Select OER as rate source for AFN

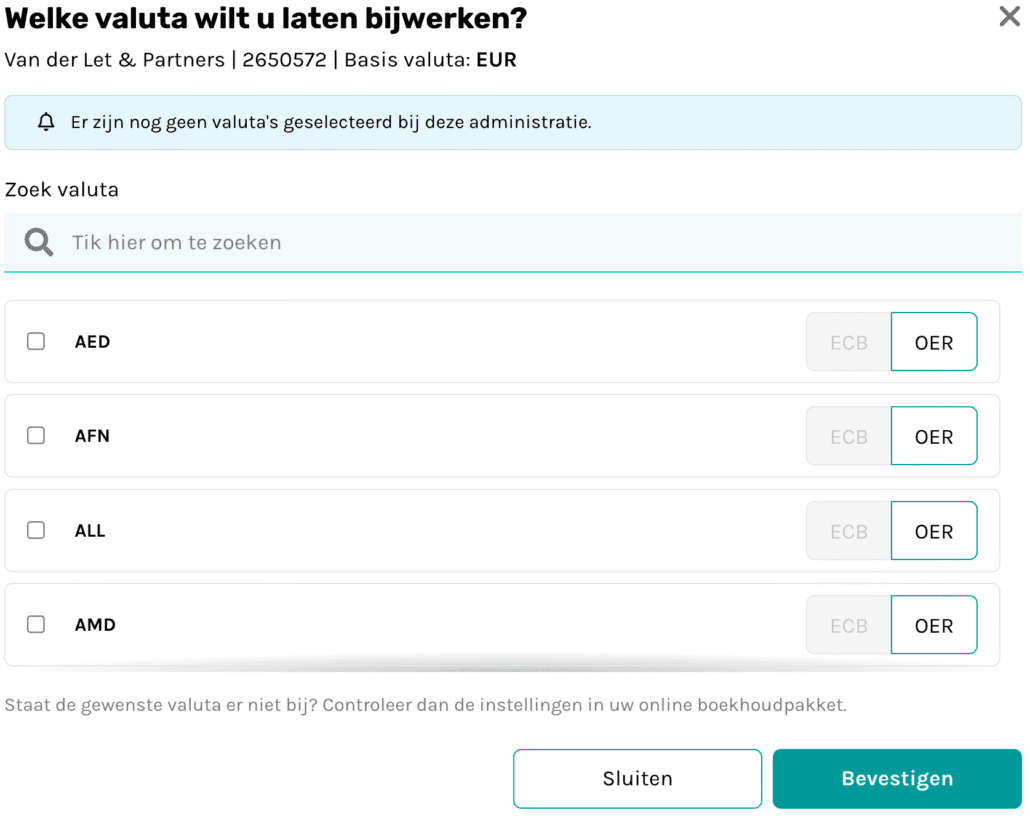point(933,436)
